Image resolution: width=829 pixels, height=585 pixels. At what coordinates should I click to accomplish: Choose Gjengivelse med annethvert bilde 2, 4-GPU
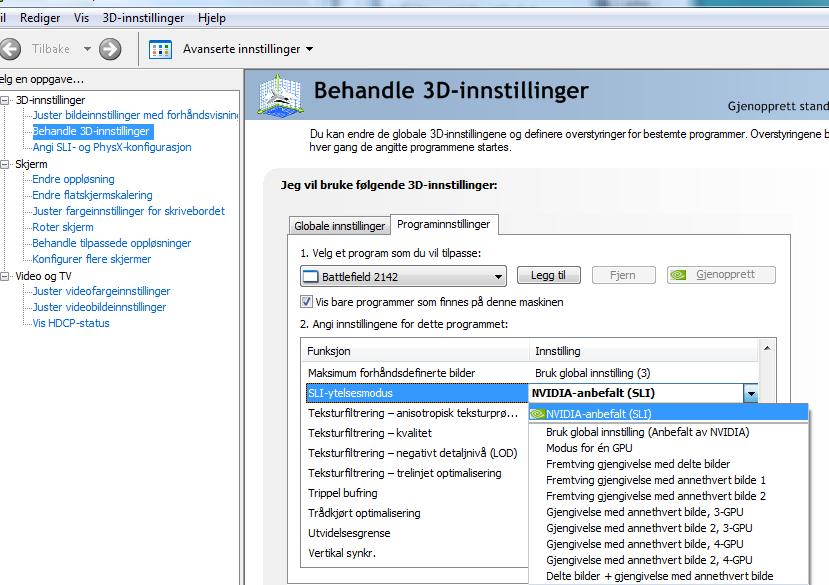pyautogui.click(x=669, y=560)
